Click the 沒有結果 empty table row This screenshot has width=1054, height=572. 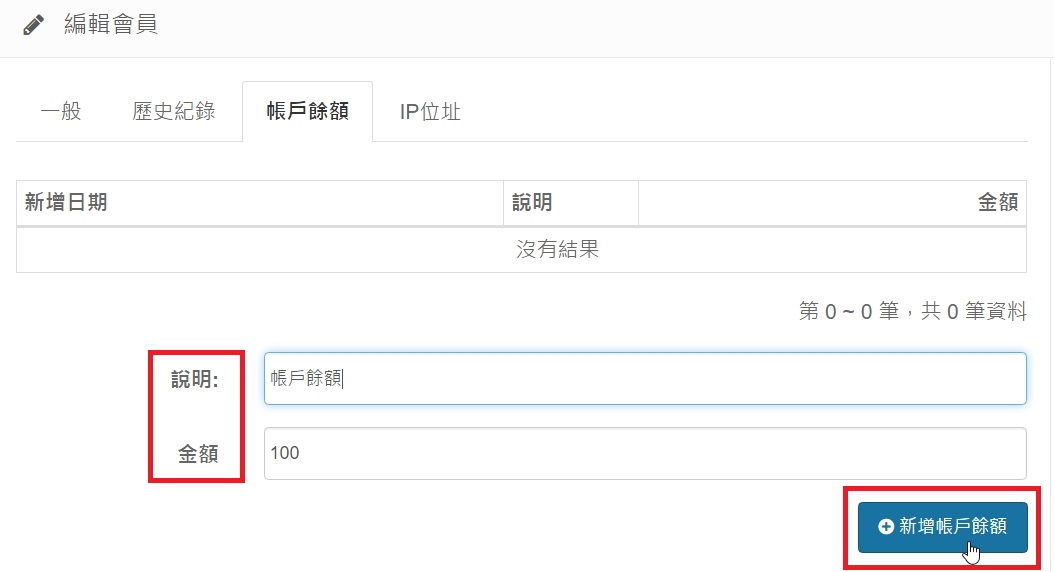coord(557,249)
